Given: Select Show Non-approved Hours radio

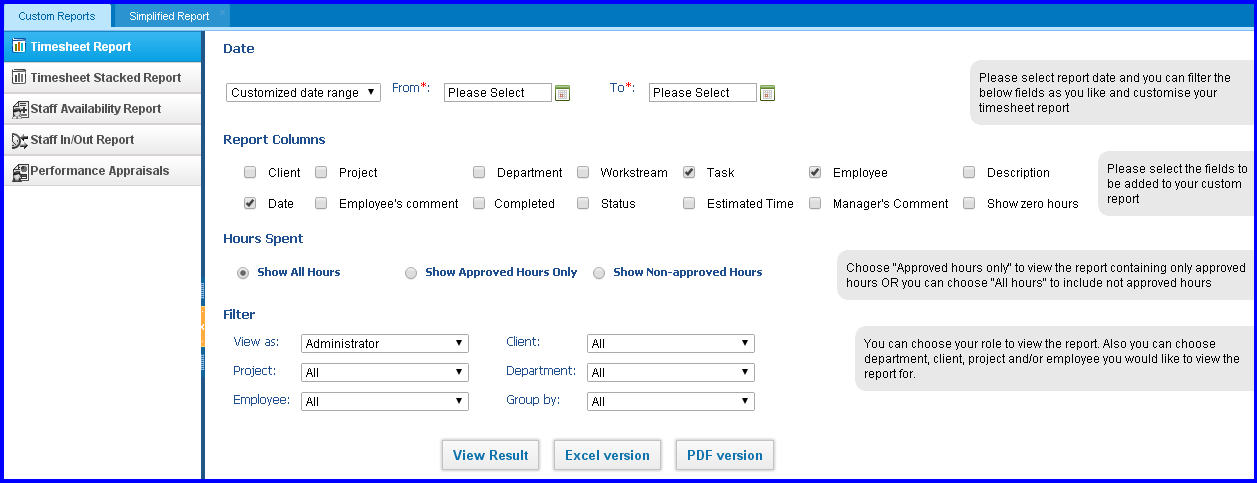Looking at the screenshot, I should click(599, 272).
